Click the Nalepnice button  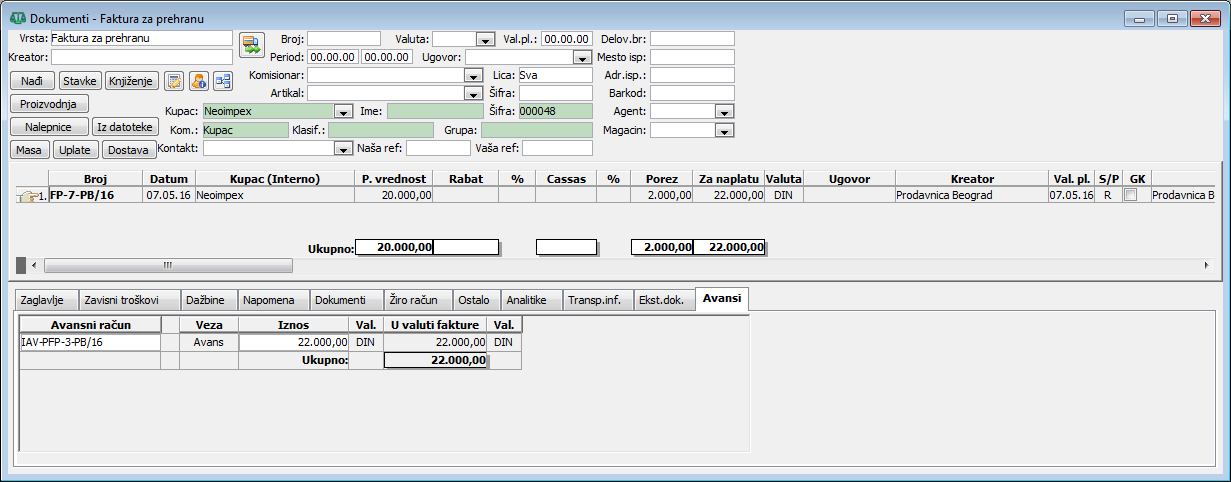[48, 127]
